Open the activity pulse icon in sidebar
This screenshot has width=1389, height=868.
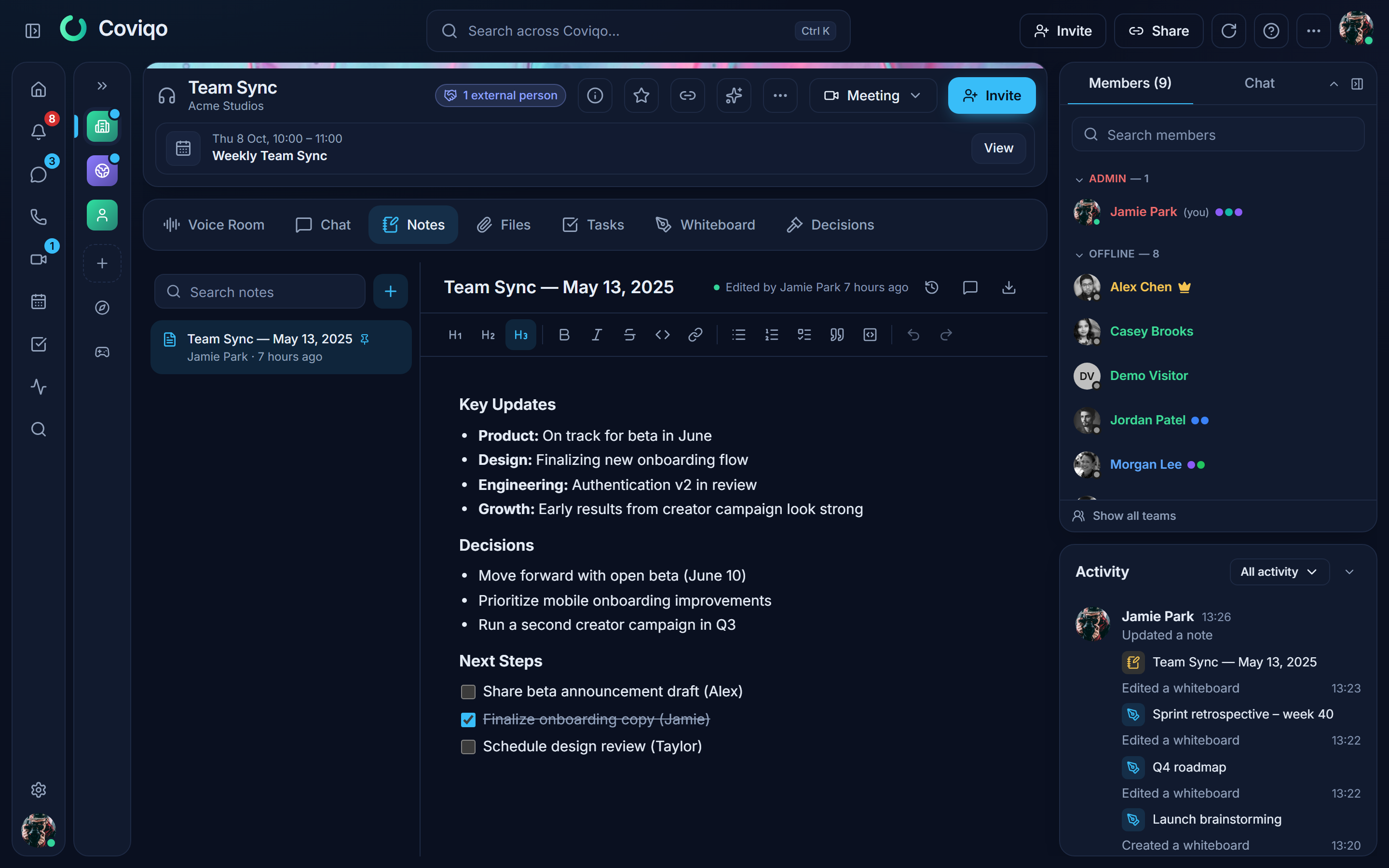click(39, 386)
